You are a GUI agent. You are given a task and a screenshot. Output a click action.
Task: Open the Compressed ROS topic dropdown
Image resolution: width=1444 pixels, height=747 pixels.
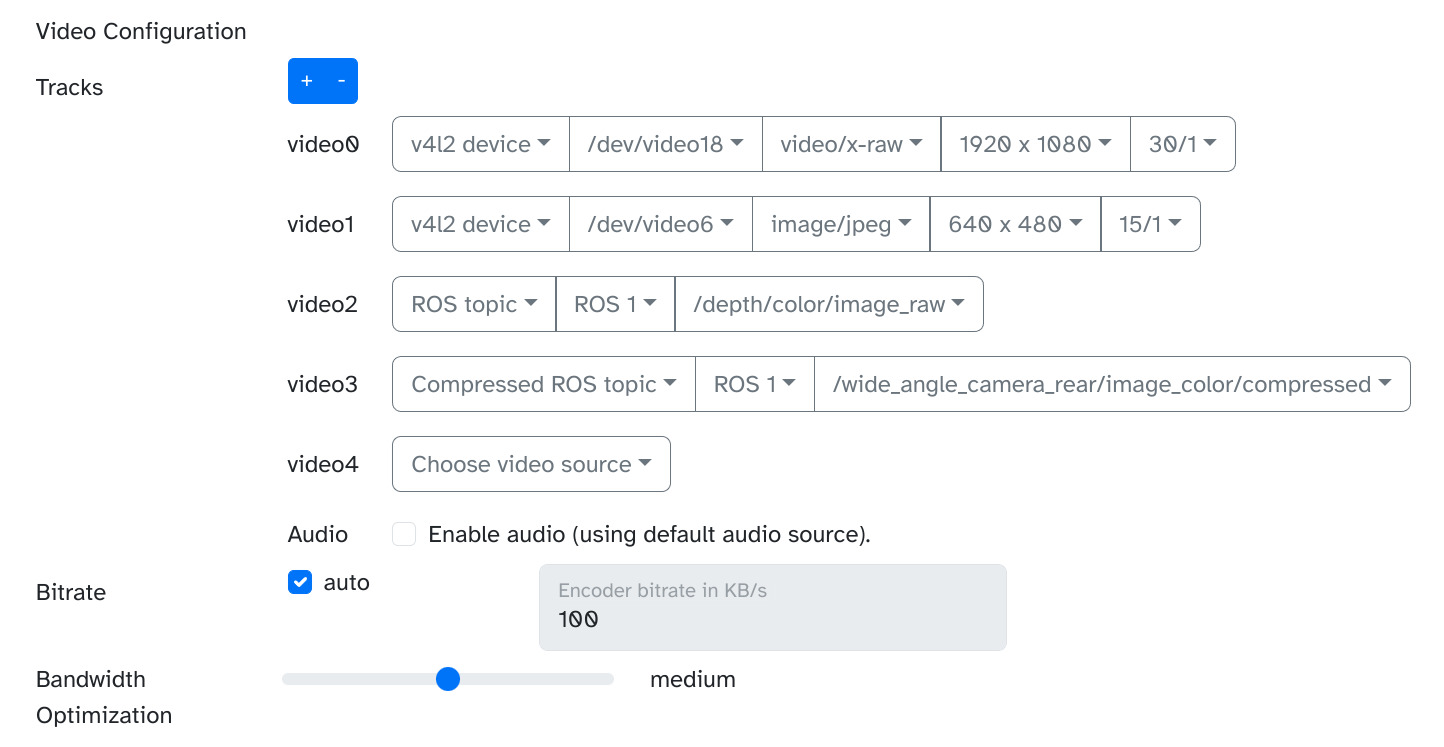pos(543,384)
